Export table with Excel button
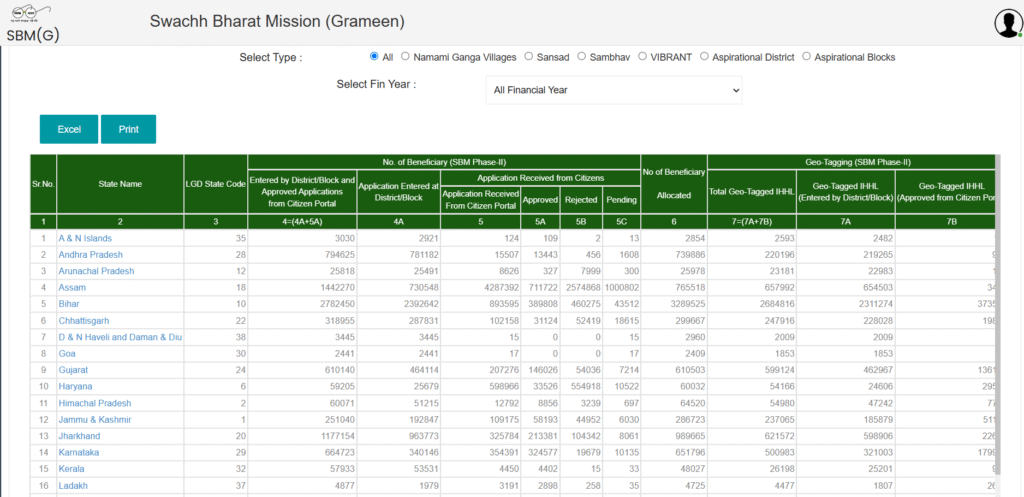1024x497 pixels. click(x=69, y=129)
